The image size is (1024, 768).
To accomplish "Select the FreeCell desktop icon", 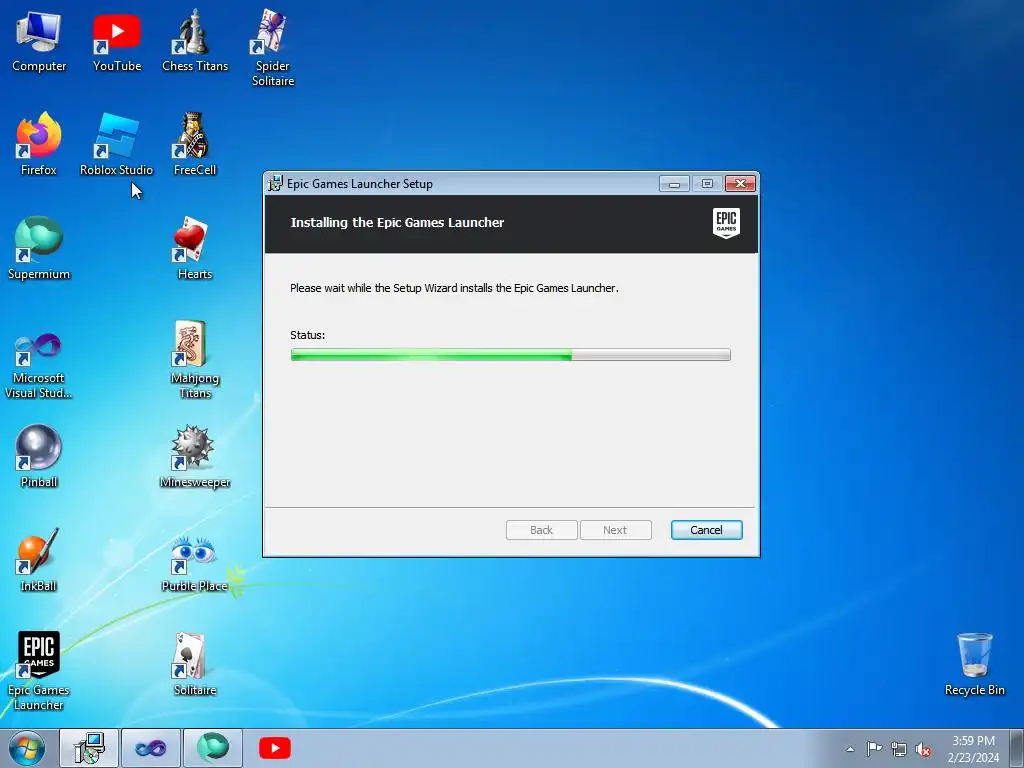I will click(195, 144).
